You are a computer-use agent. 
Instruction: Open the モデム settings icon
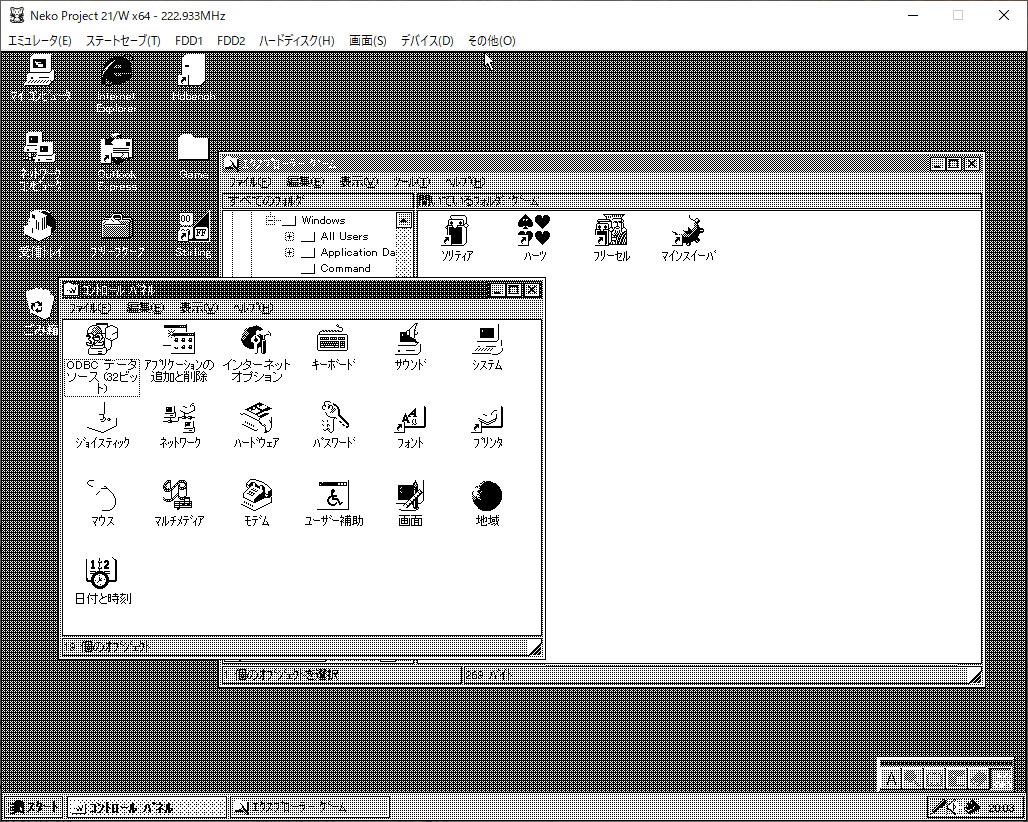click(x=256, y=504)
